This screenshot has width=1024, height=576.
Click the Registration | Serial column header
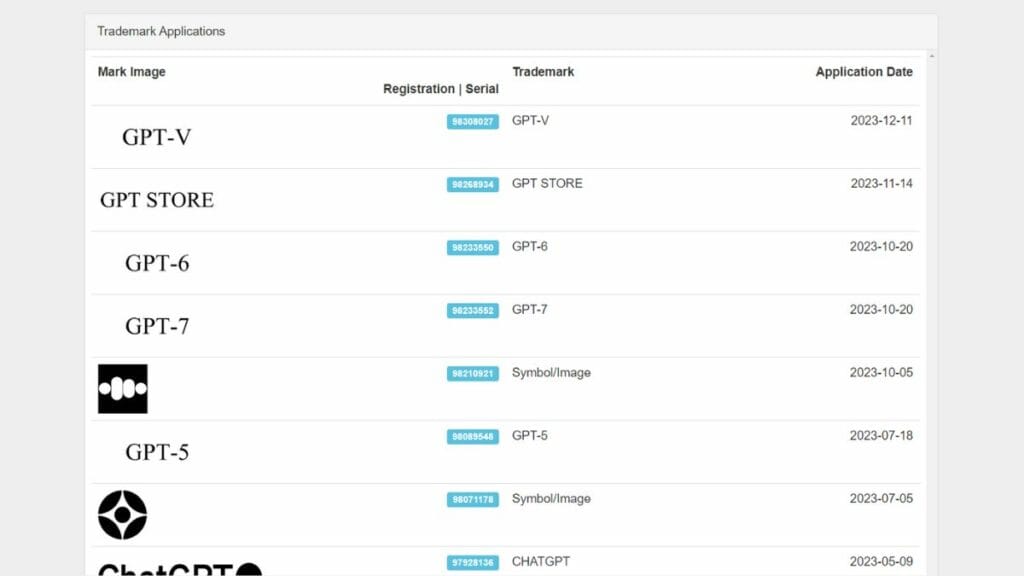point(441,89)
